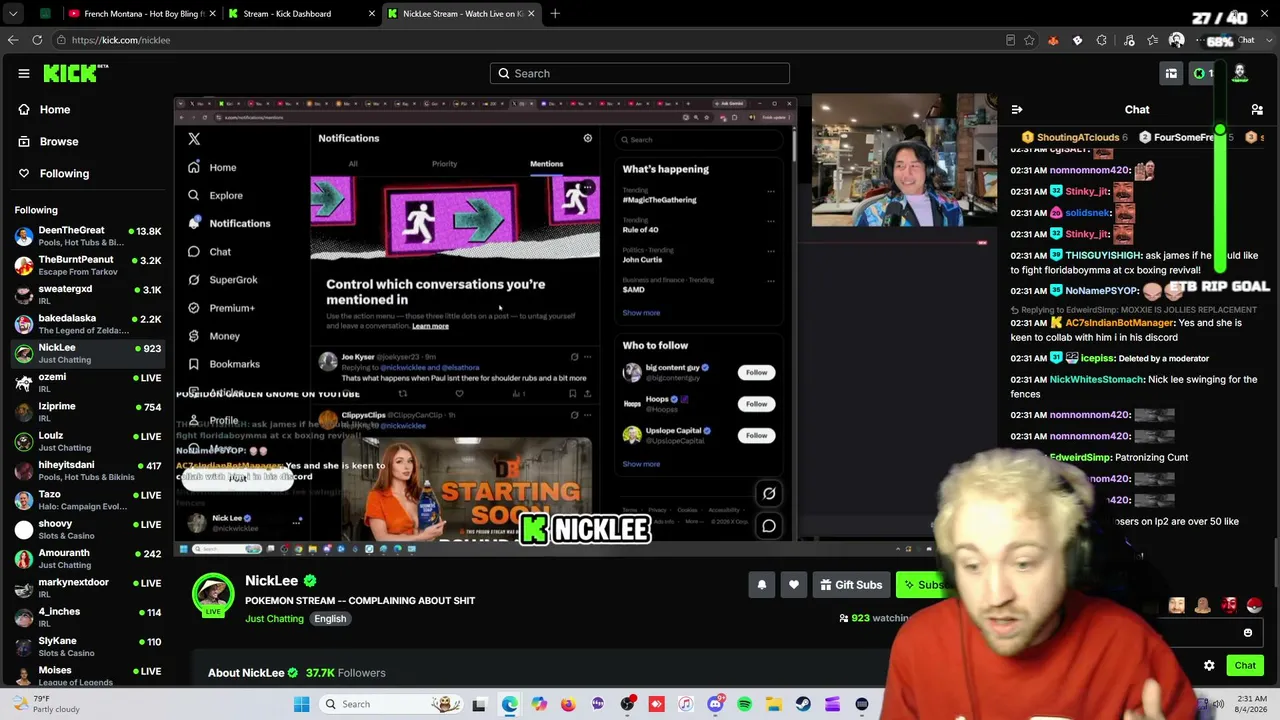Viewport: 1280px width, 720px height.
Task: Click the Kick search field
Action: coord(640,73)
